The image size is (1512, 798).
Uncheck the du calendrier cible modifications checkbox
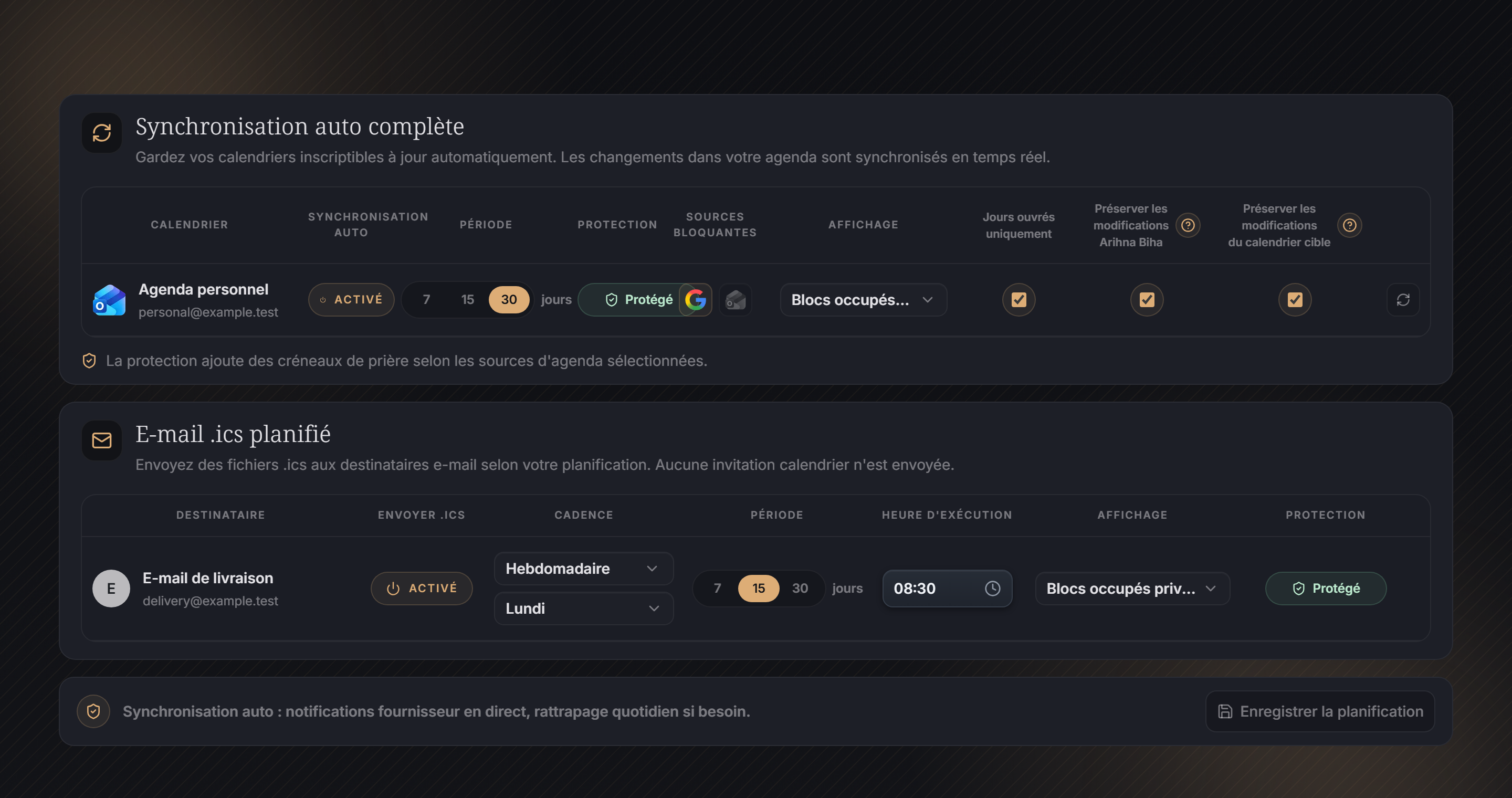(1295, 300)
